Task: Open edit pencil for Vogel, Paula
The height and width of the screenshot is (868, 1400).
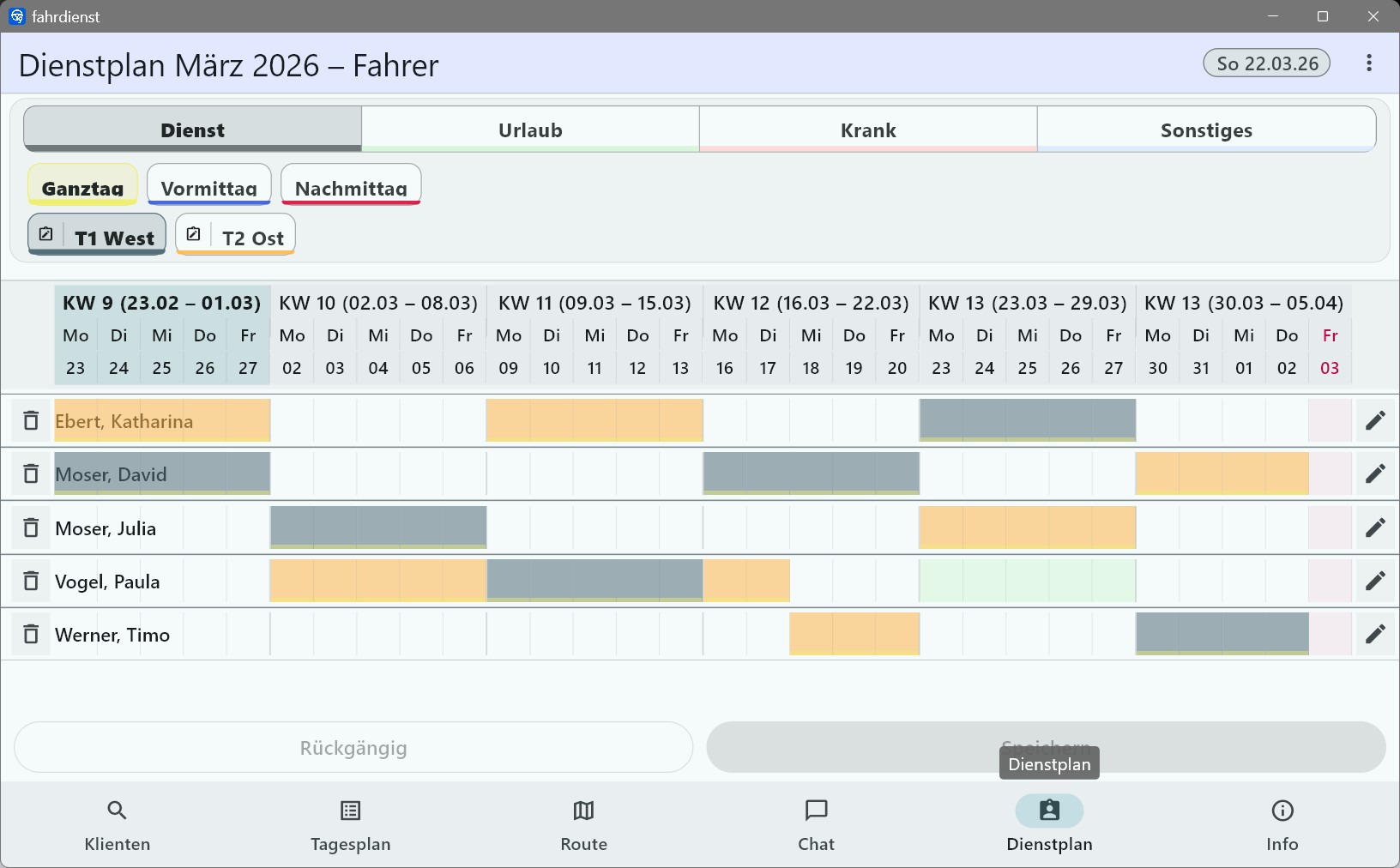Action: point(1375,582)
